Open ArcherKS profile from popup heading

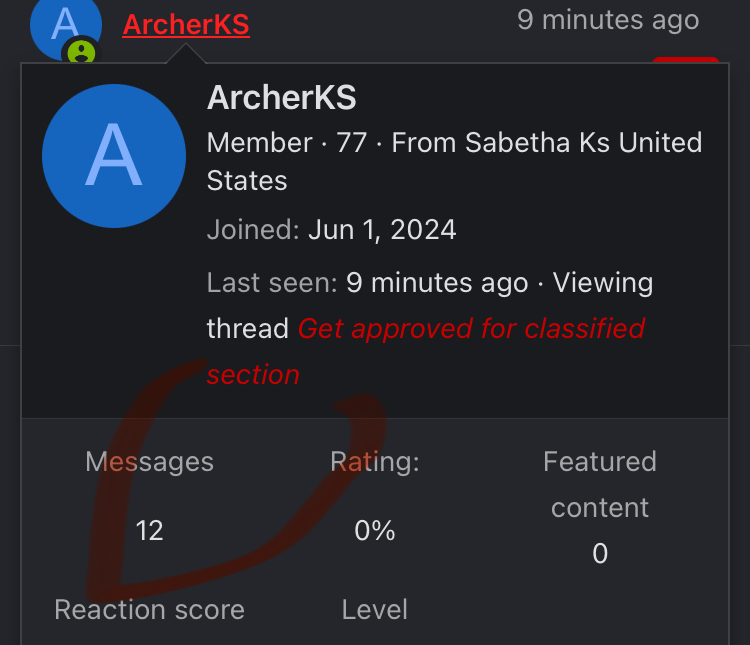(x=282, y=98)
